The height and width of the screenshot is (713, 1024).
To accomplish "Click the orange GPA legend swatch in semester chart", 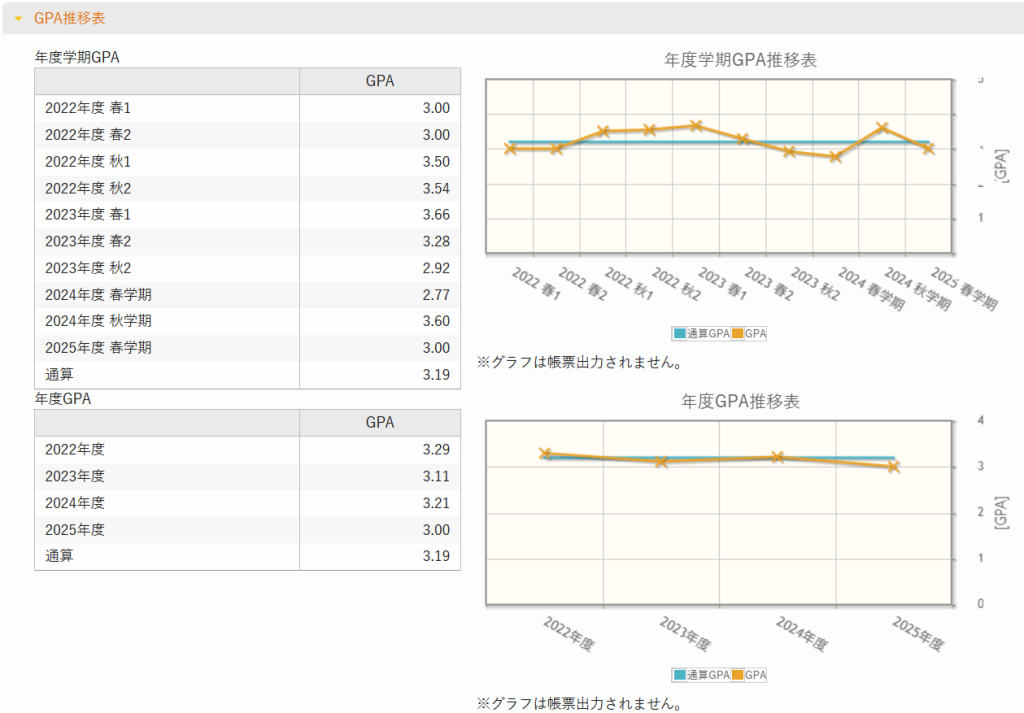I will point(738,333).
